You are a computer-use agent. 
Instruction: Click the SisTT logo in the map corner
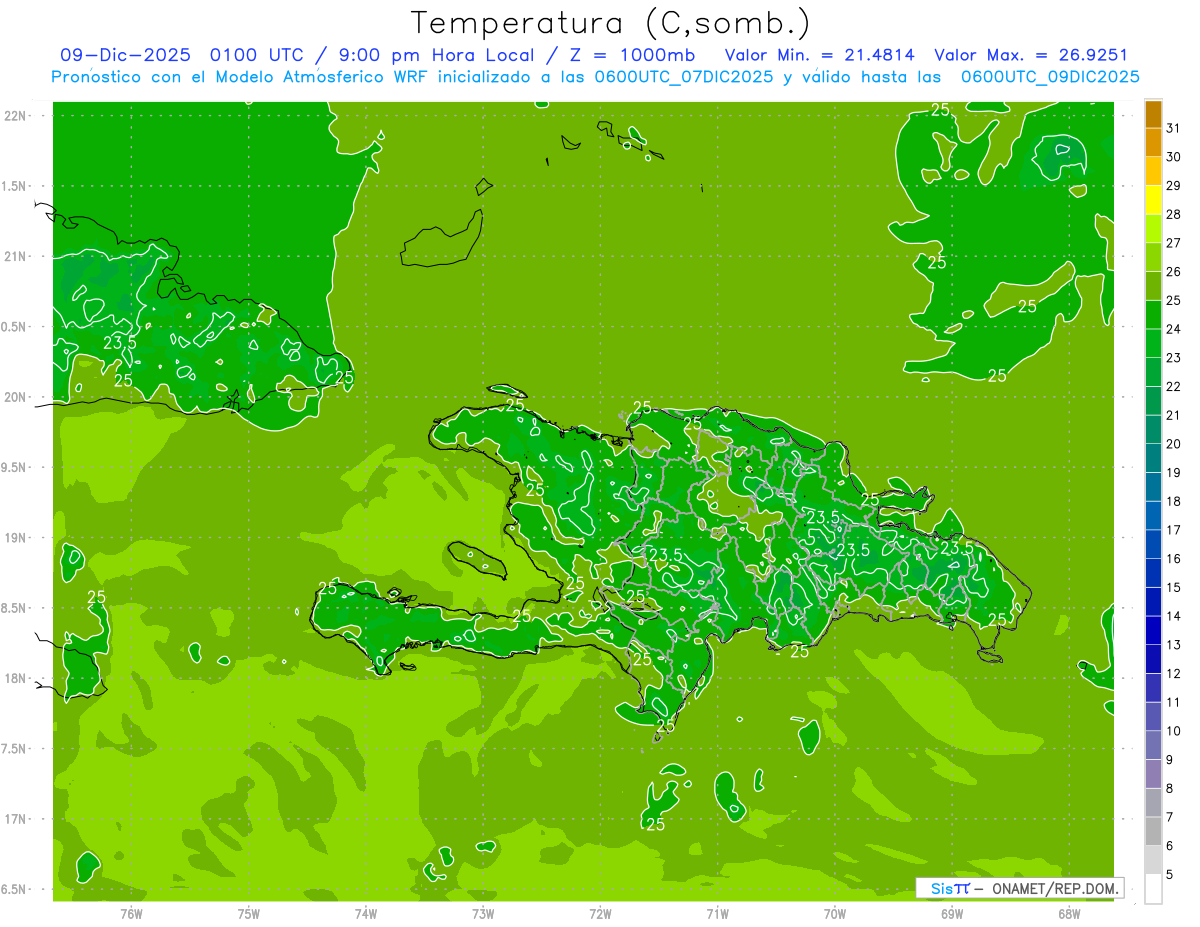[950, 888]
